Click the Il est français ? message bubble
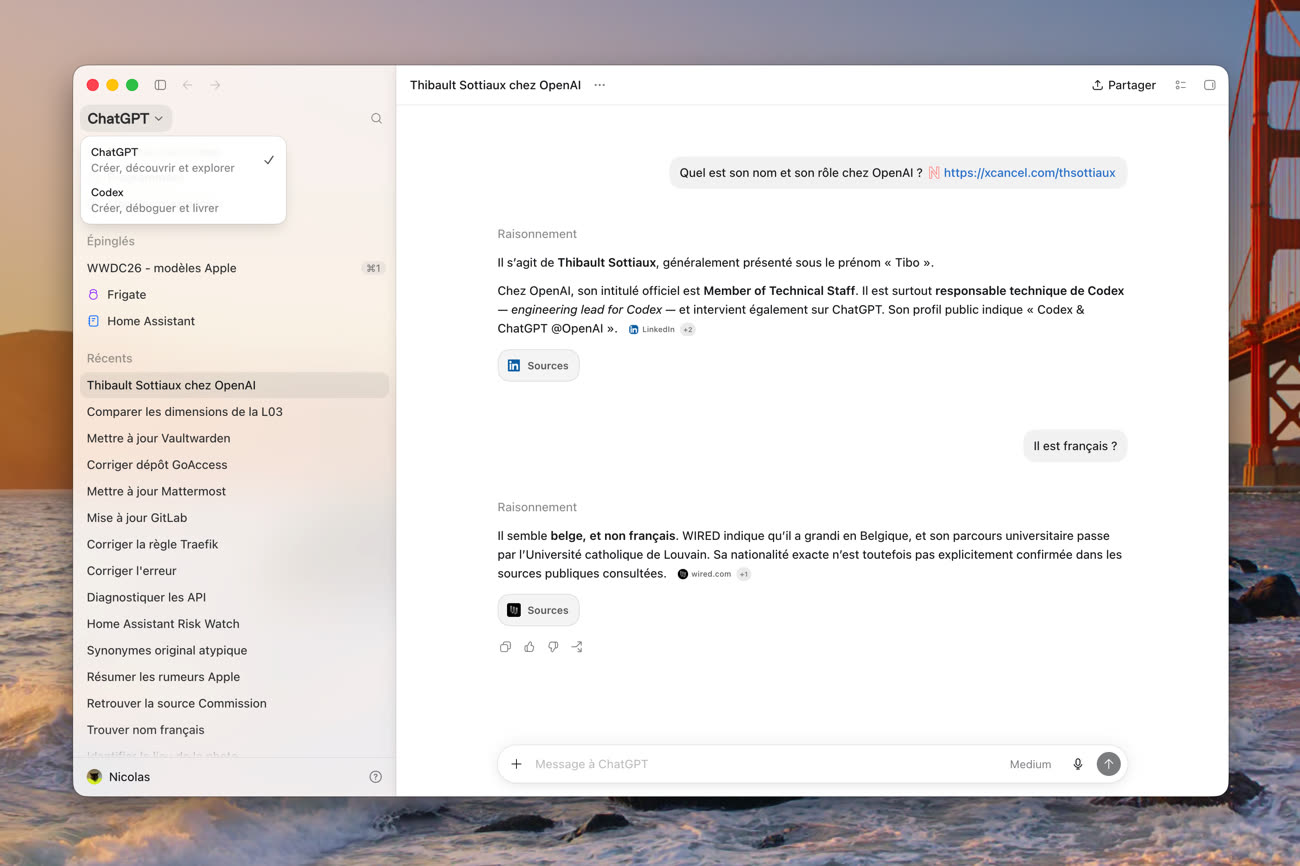 click(x=1075, y=446)
